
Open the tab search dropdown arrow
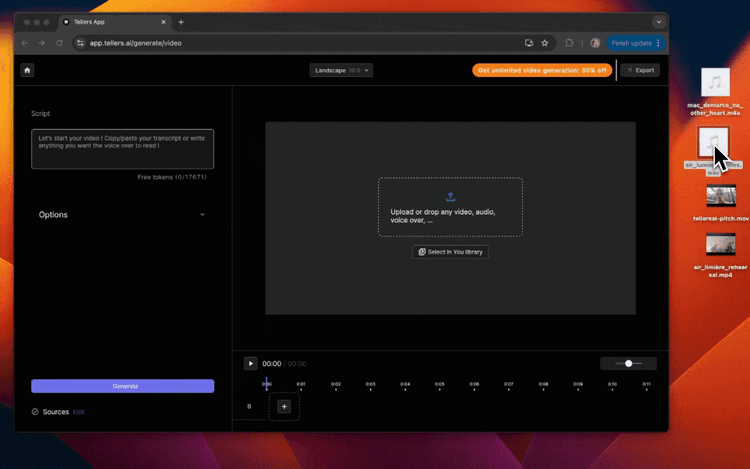(659, 22)
